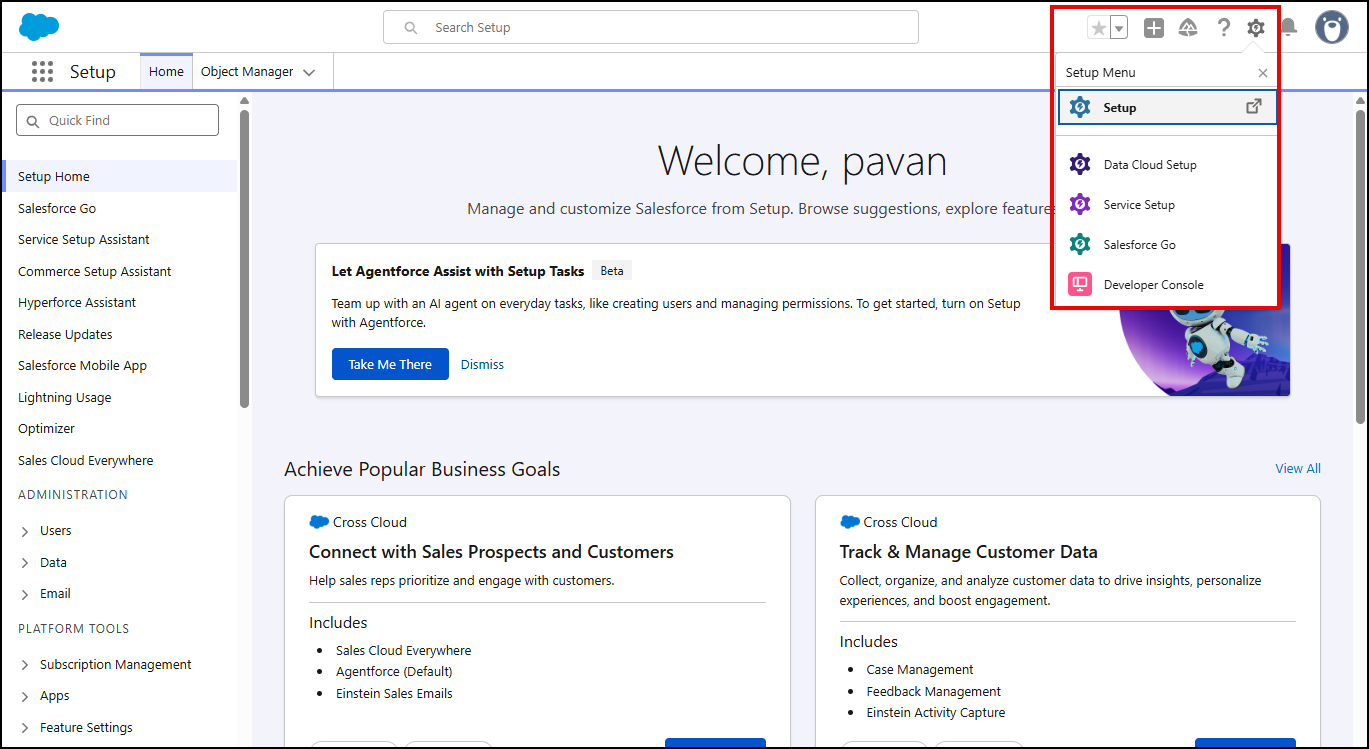Click the Dismiss link

(x=482, y=365)
